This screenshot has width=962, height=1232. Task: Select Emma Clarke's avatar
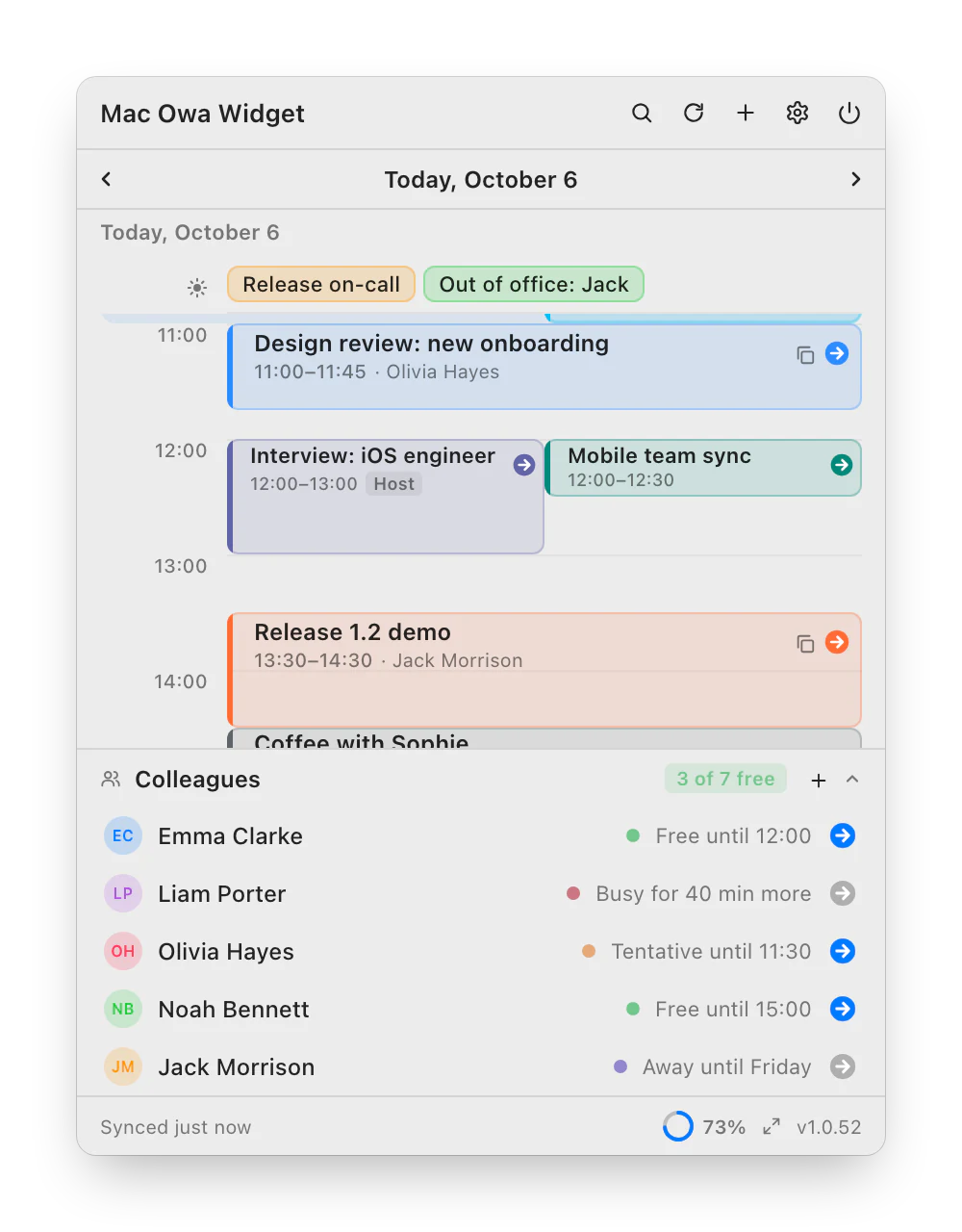click(x=123, y=835)
